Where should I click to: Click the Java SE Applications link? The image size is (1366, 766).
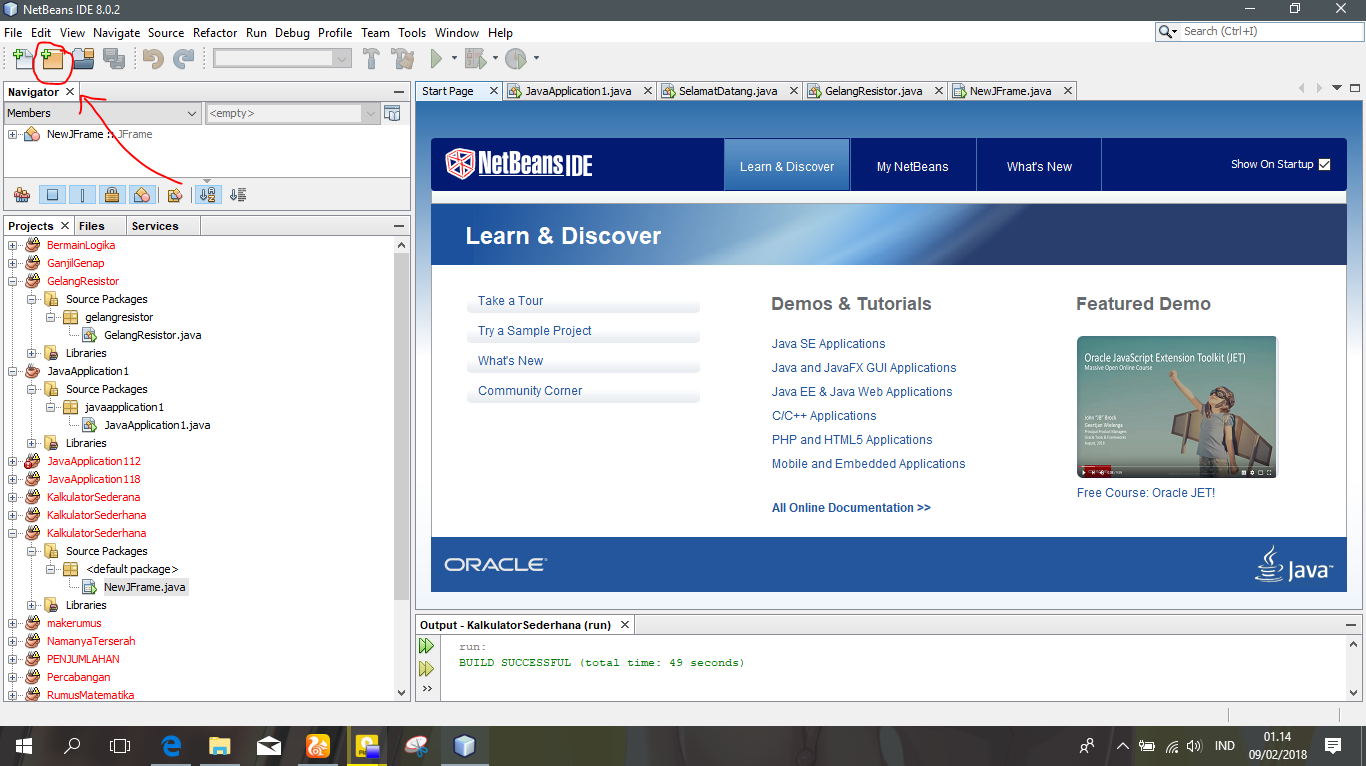[828, 343]
